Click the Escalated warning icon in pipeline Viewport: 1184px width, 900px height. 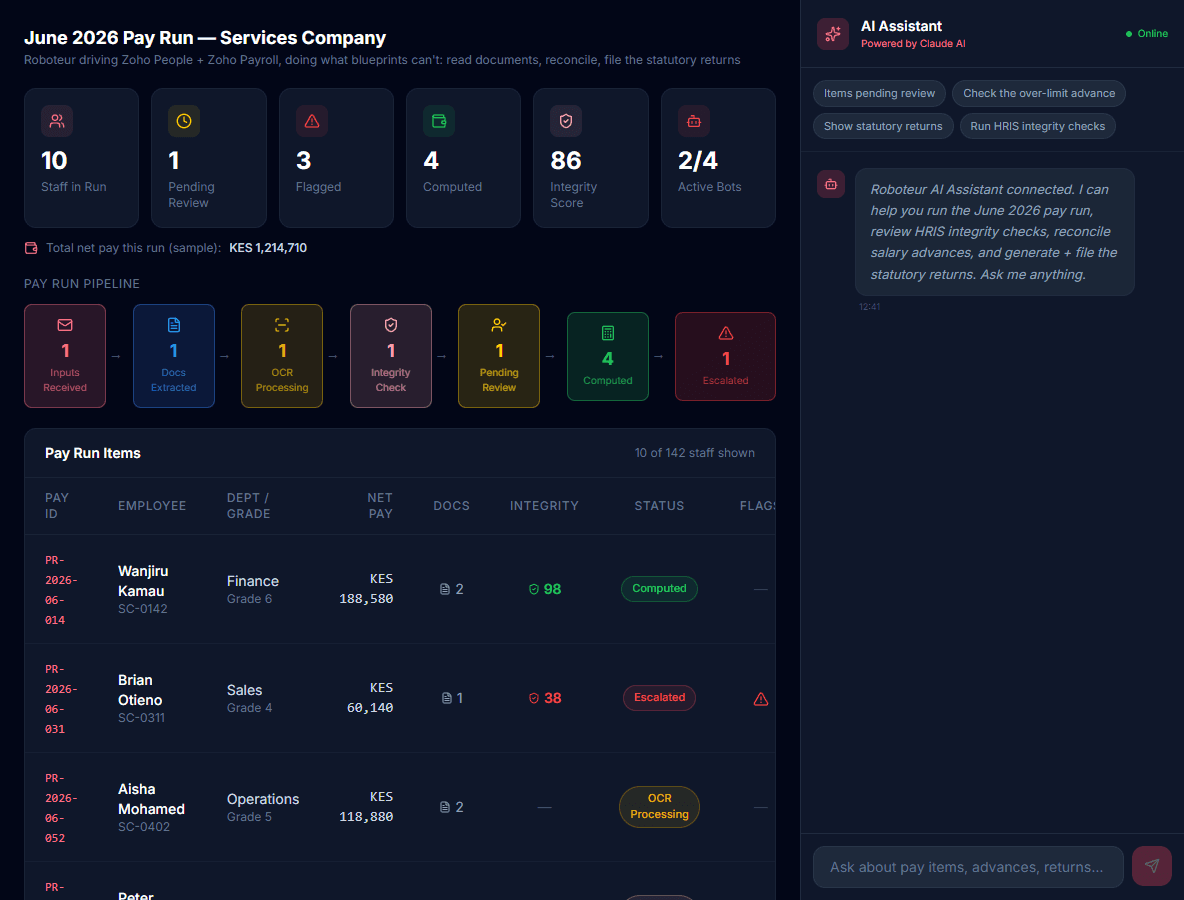pyautogui.click(x=726, y=333)
